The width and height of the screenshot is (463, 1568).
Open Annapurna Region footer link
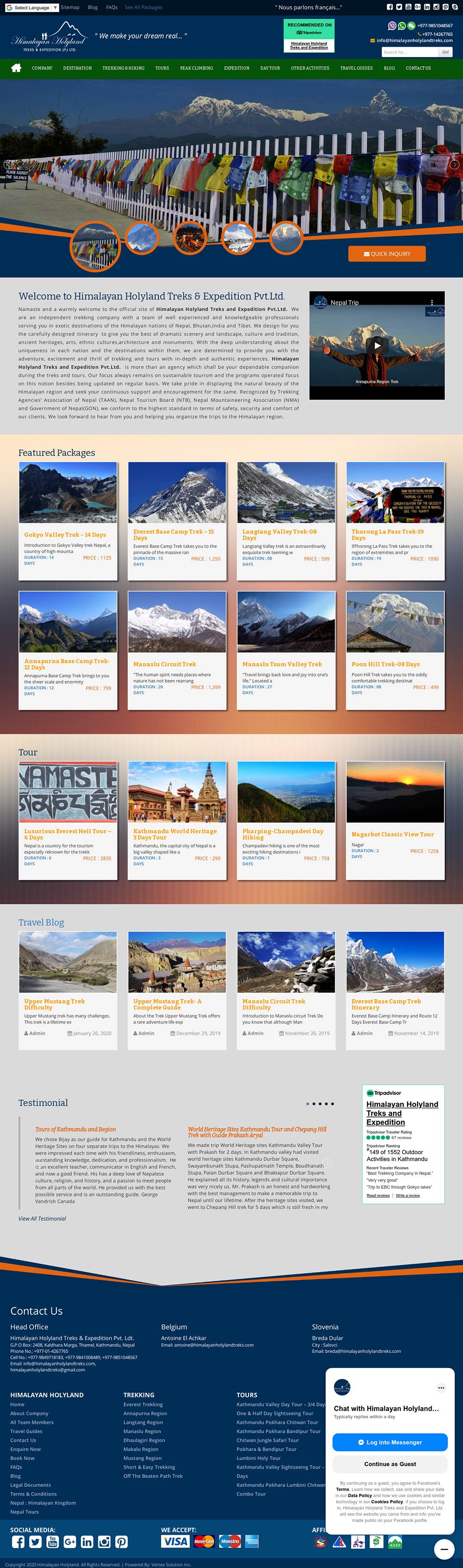click(145, 1413)
